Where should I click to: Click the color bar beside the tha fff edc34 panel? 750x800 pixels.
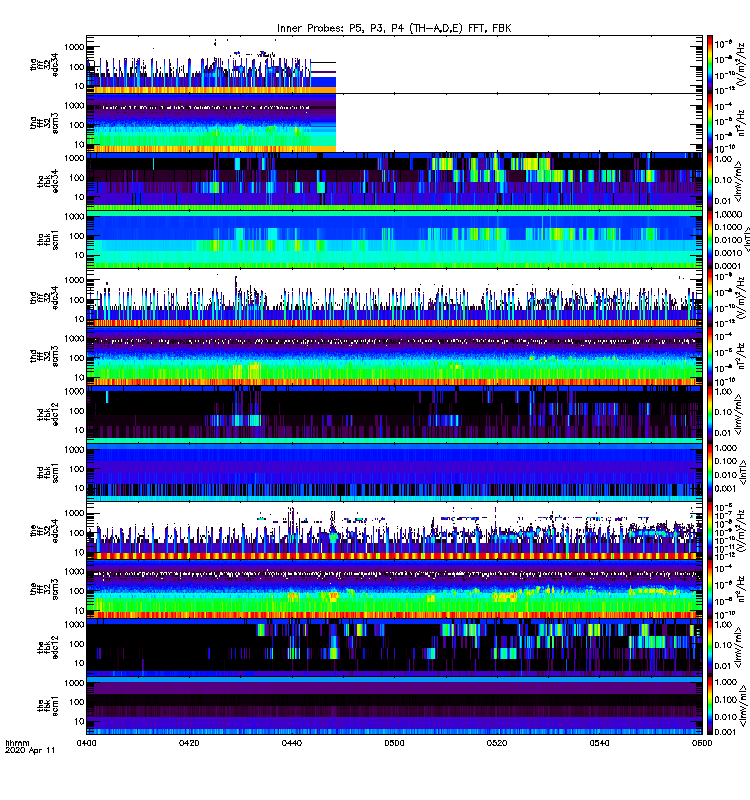coord(710,65)
